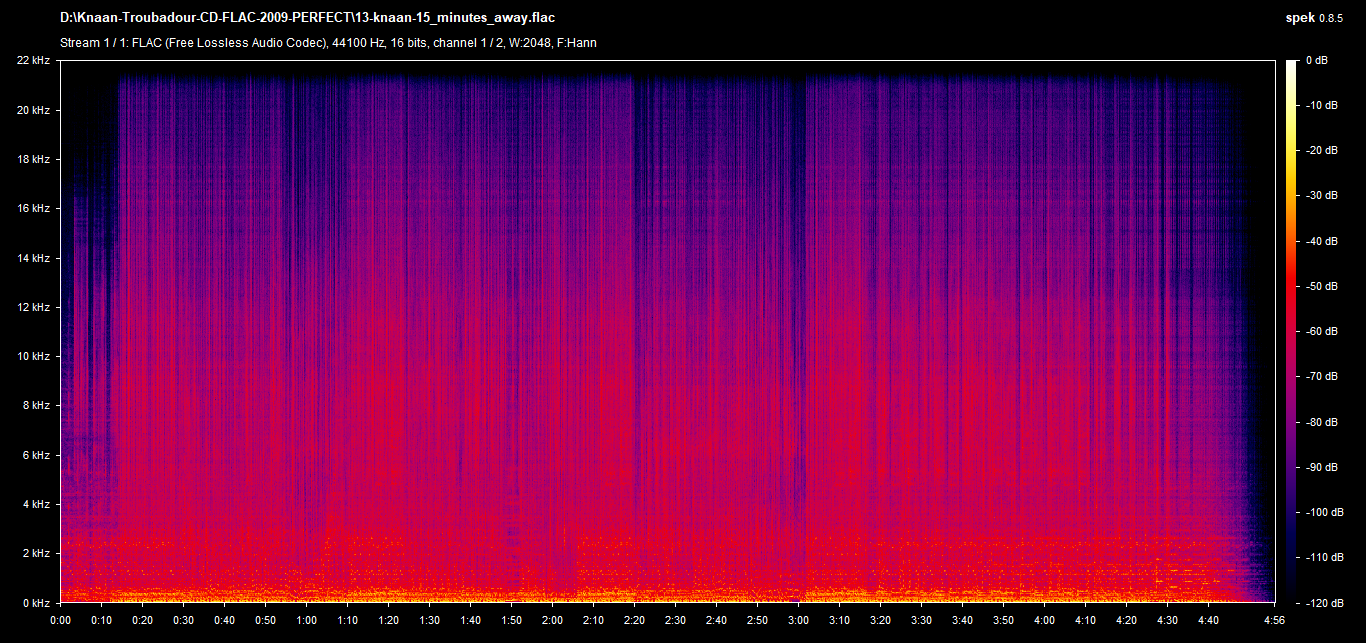The height and width of the screenshot is (643, 1366).
Task: Click the 10 kHz frequency axis label
Action: [x=33, y=357]
